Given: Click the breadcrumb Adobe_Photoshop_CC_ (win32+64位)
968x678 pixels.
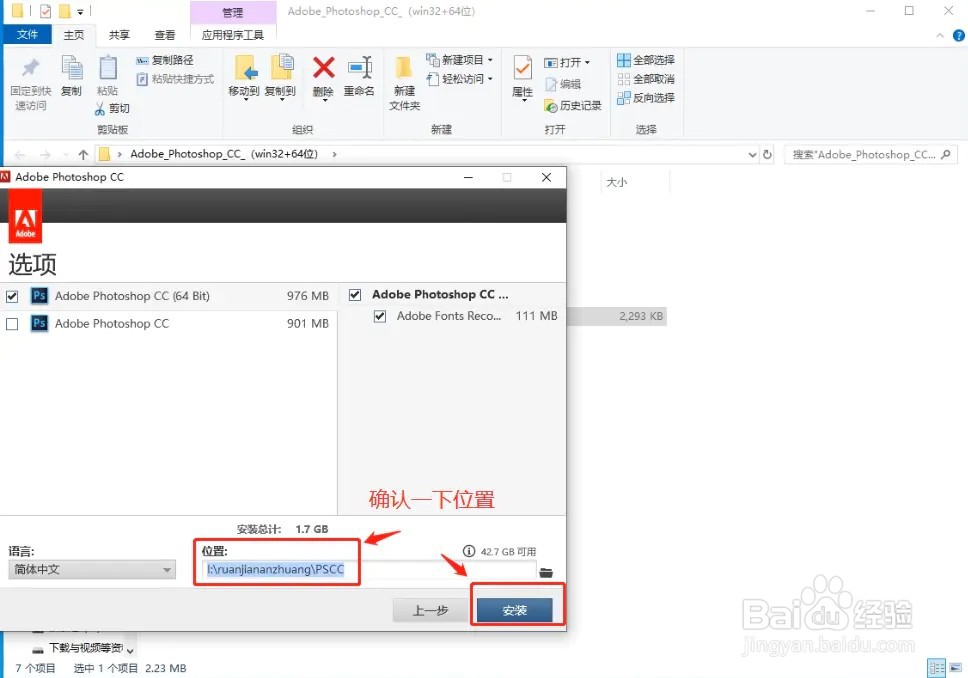Looking at the screenshot, I should (x=223, y=154).
